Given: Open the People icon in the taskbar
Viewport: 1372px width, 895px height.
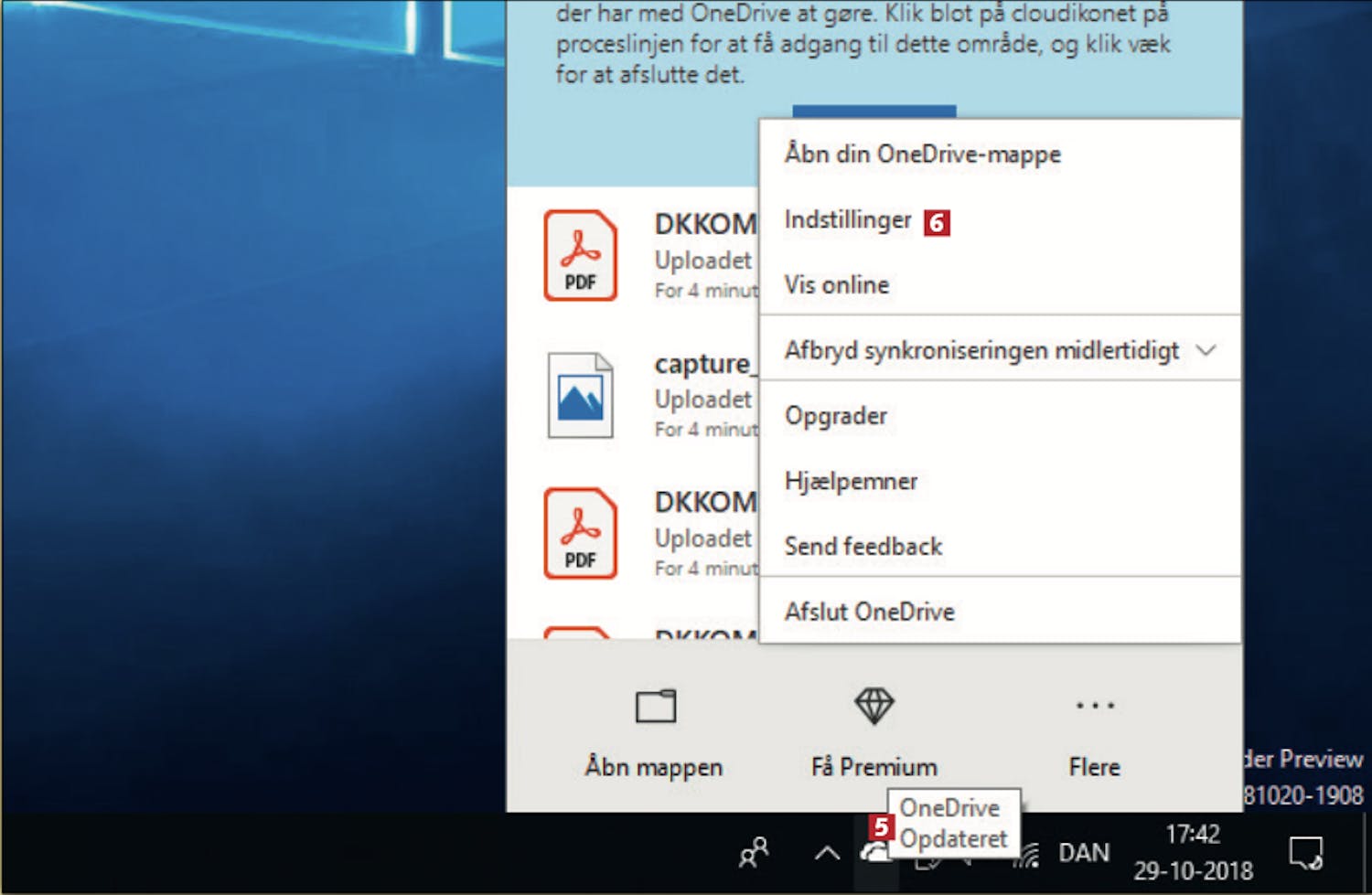Looking at the screenshot, I should [x=754, y=853].
